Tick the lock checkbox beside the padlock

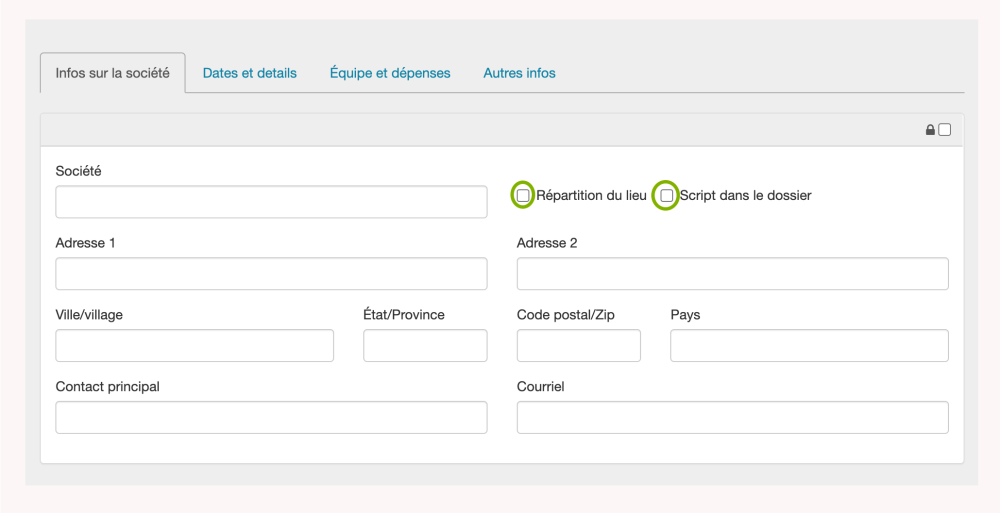tap(945, 130)
